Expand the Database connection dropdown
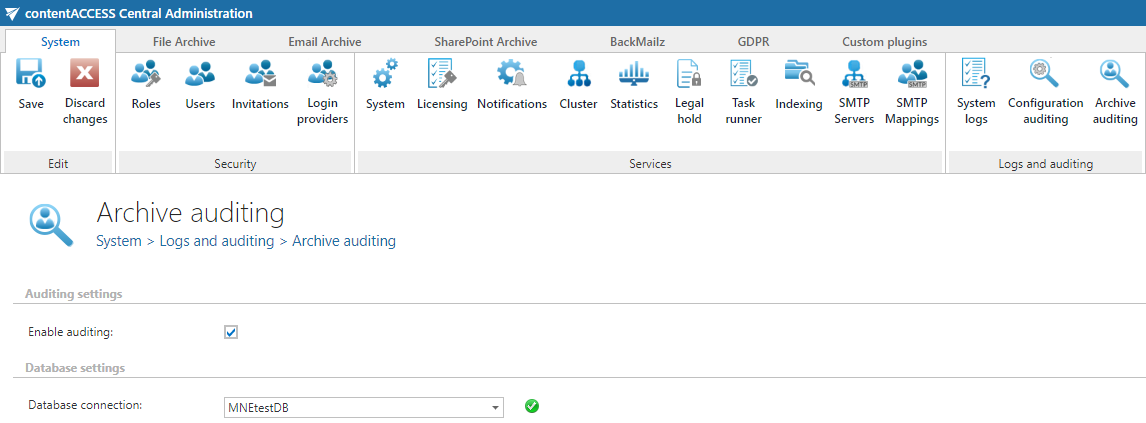 point(495,407)
